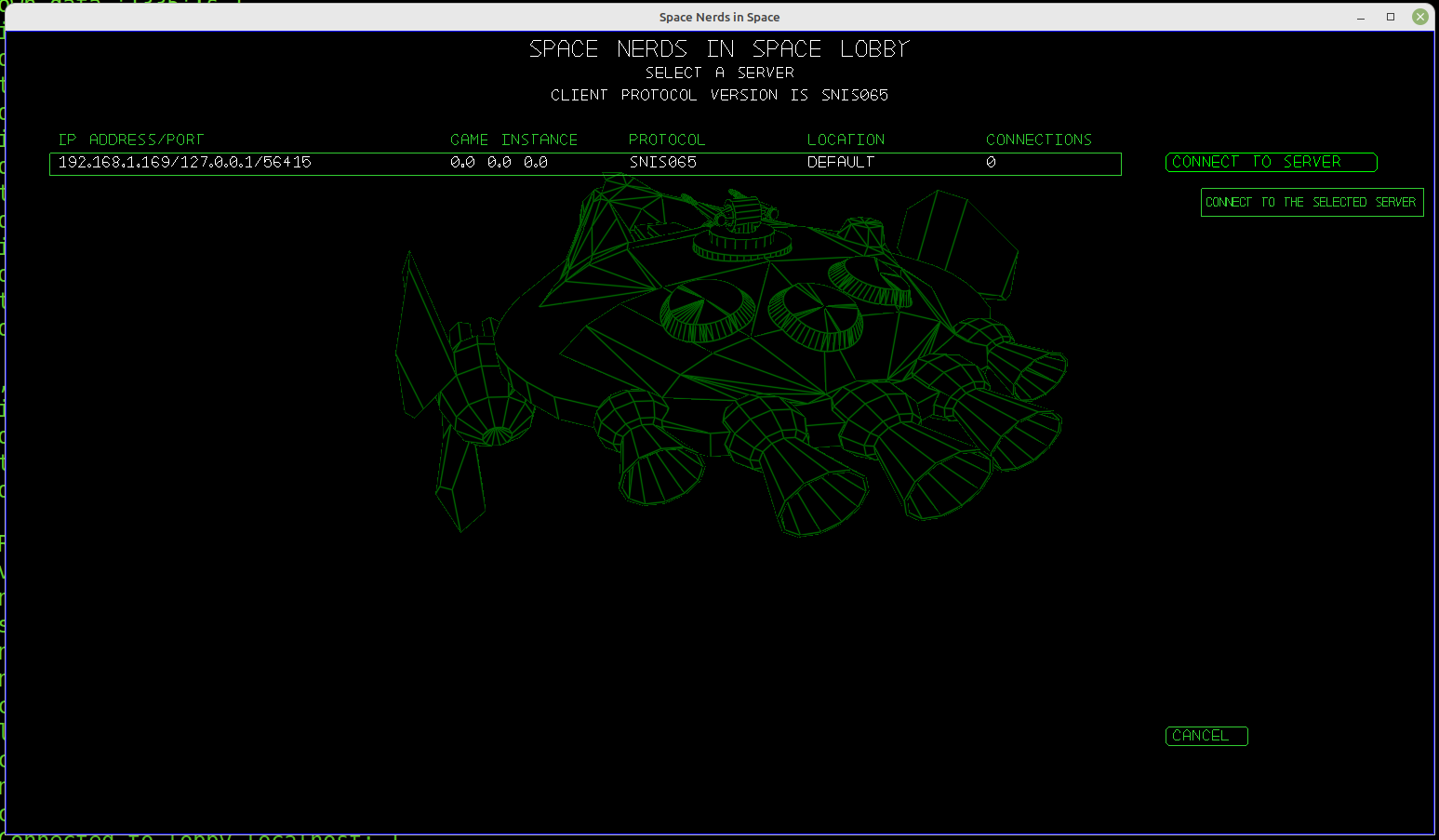Screen dimensions: 1439x840
Task: Click the GAME INSTANCE column header
Action: (514, 140)
